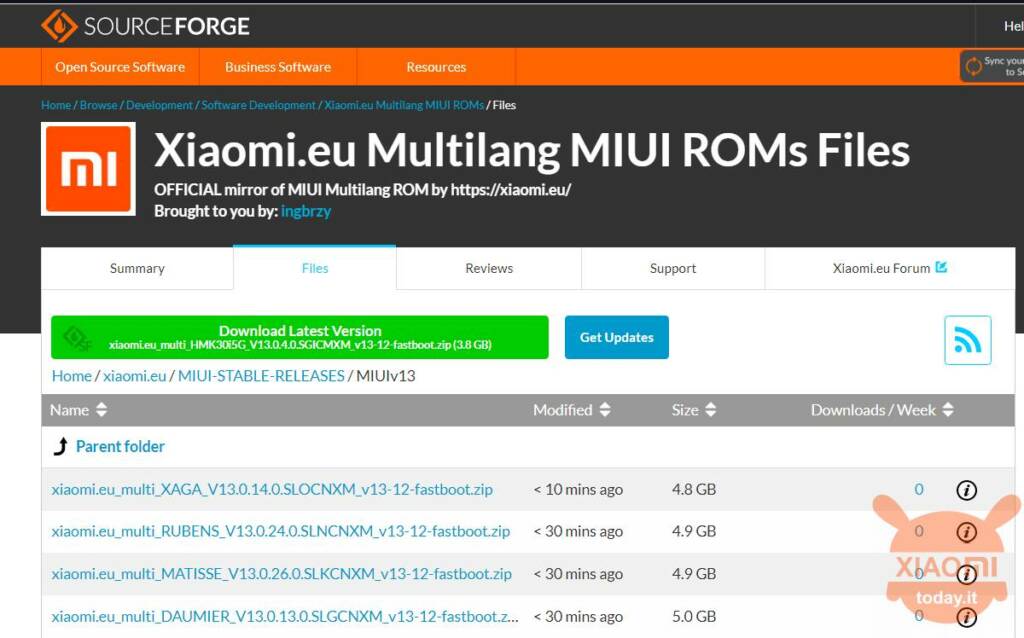Go to Home in file path
Viewport: 1024px width, 638px height.
coord(72,376)
